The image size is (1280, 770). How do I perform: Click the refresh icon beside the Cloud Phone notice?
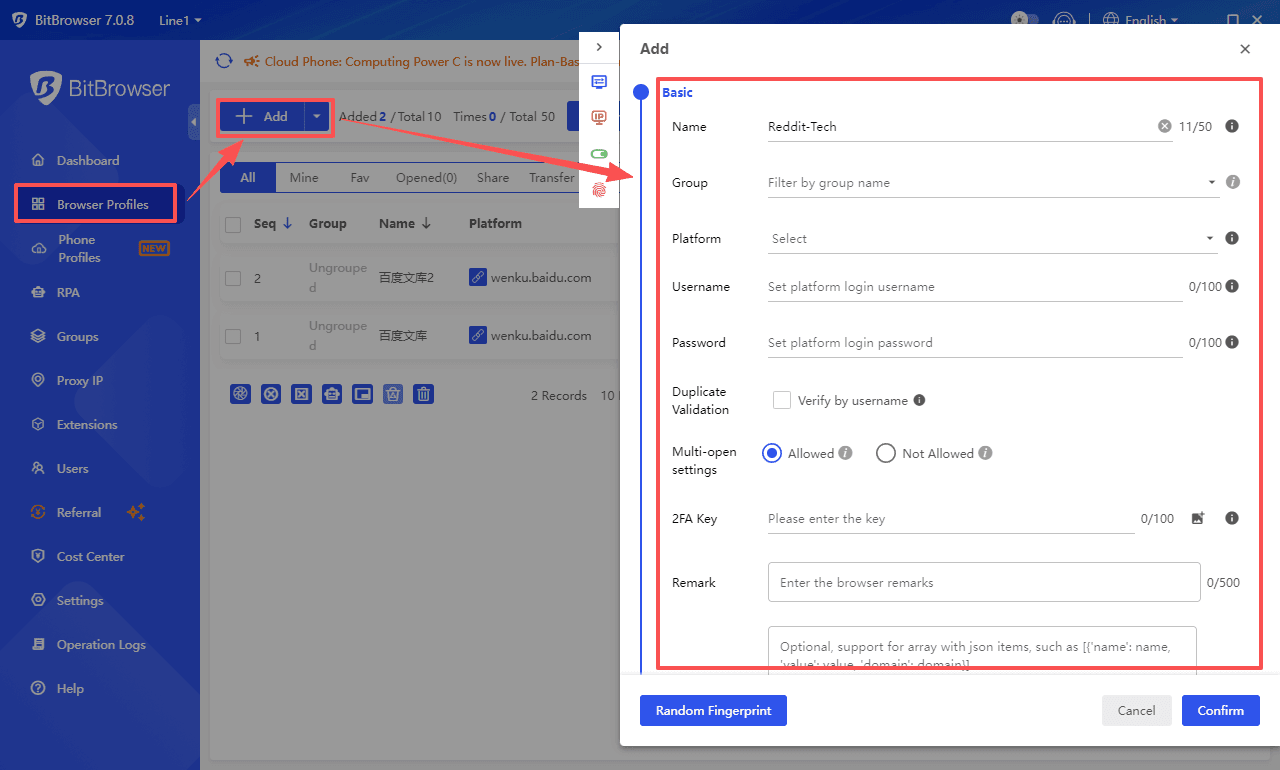click(224, 61)
